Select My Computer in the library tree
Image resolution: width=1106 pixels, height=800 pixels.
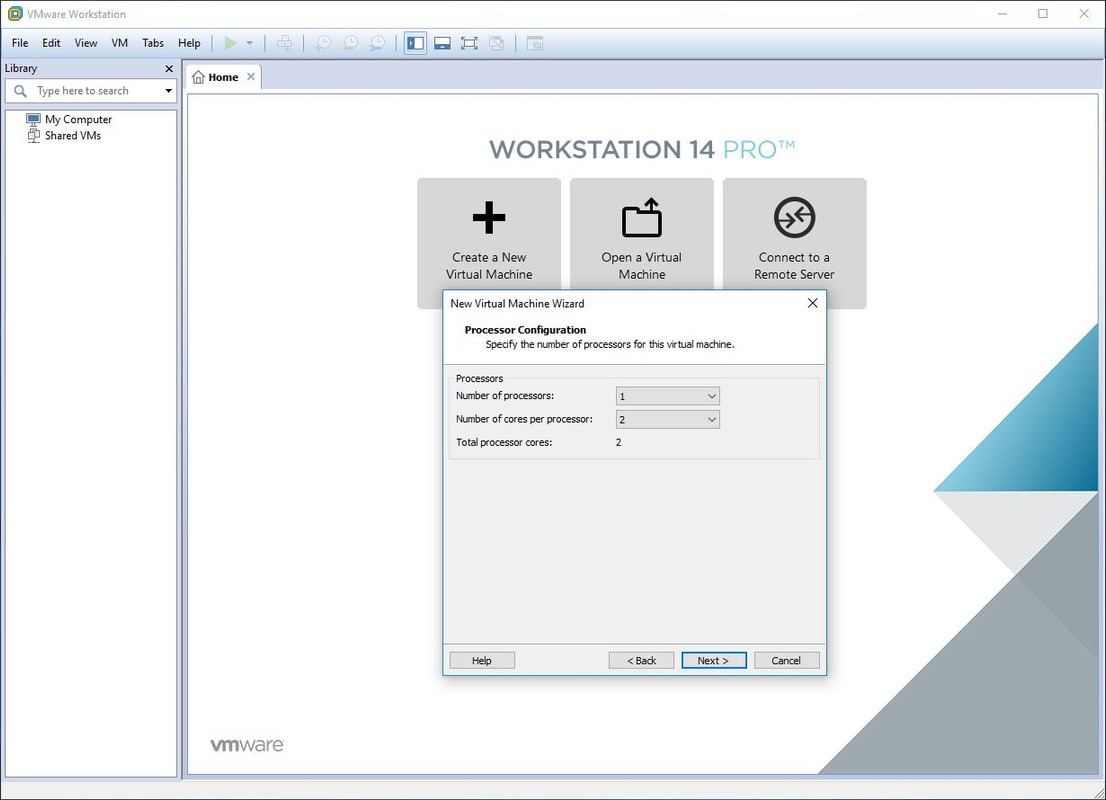click(69, 119)
